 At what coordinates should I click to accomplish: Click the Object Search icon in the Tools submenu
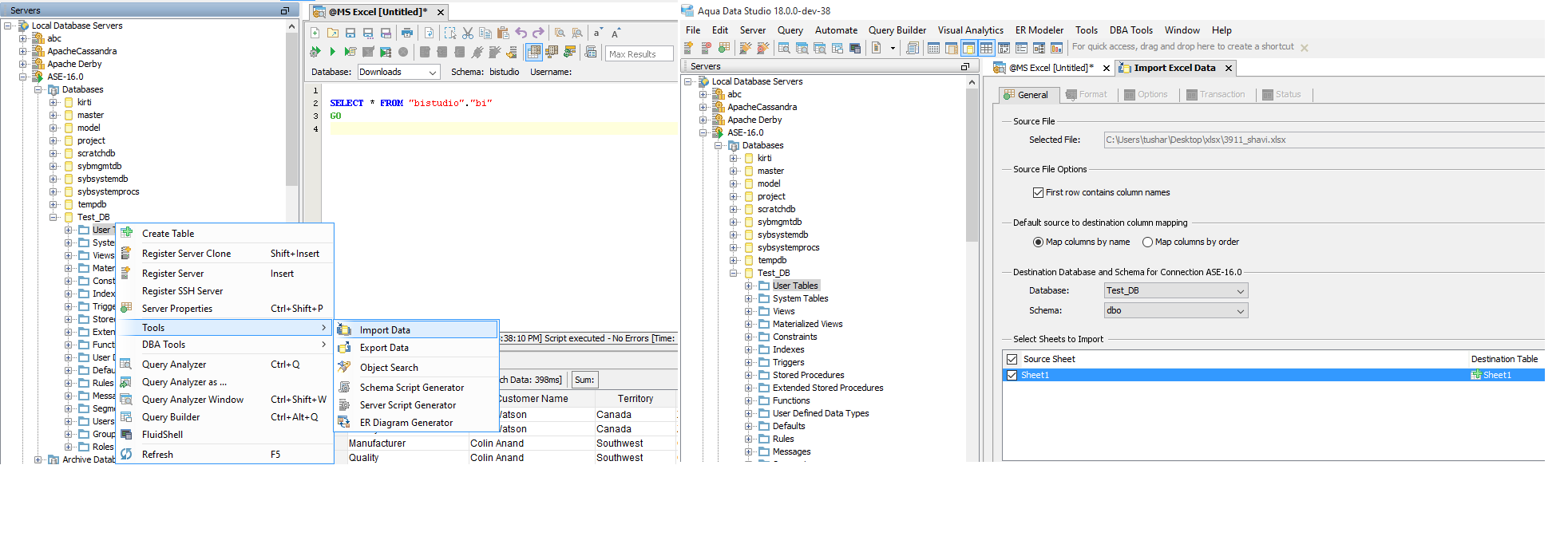(x=344, y=367)
